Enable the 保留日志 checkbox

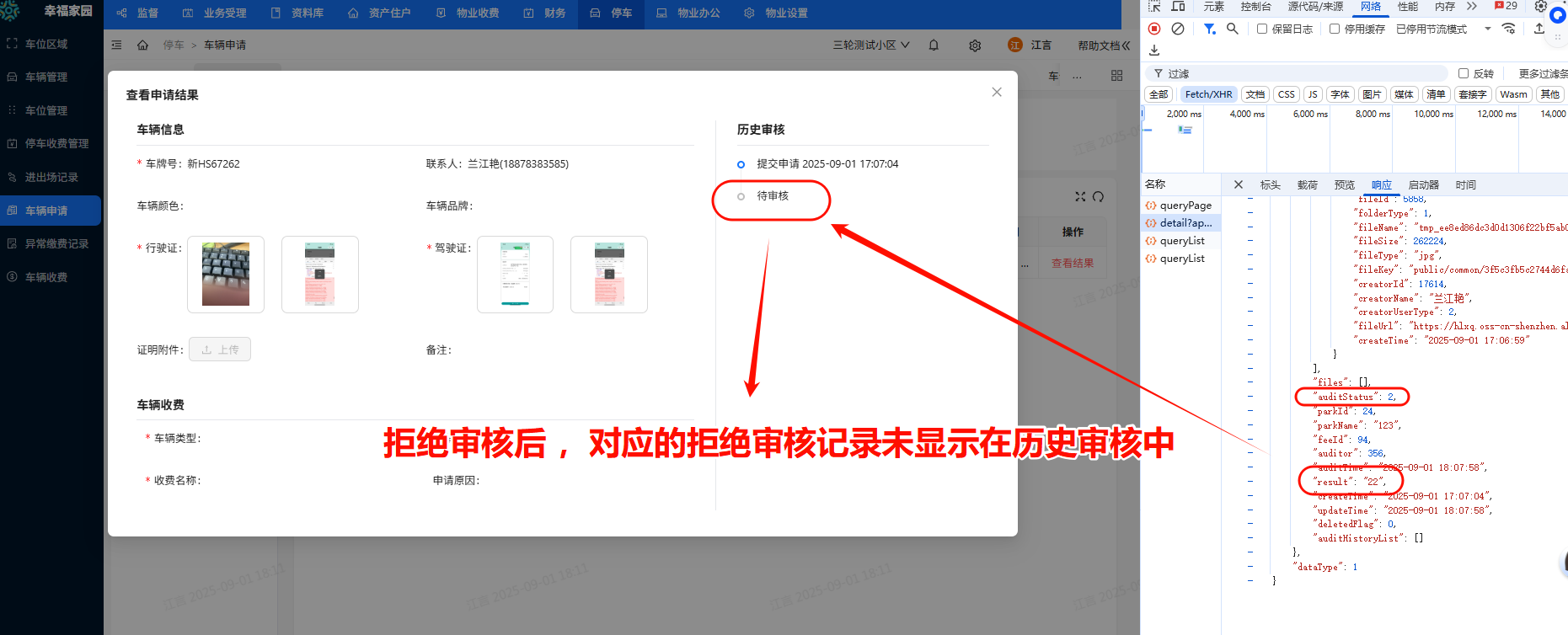point(1262,29)
